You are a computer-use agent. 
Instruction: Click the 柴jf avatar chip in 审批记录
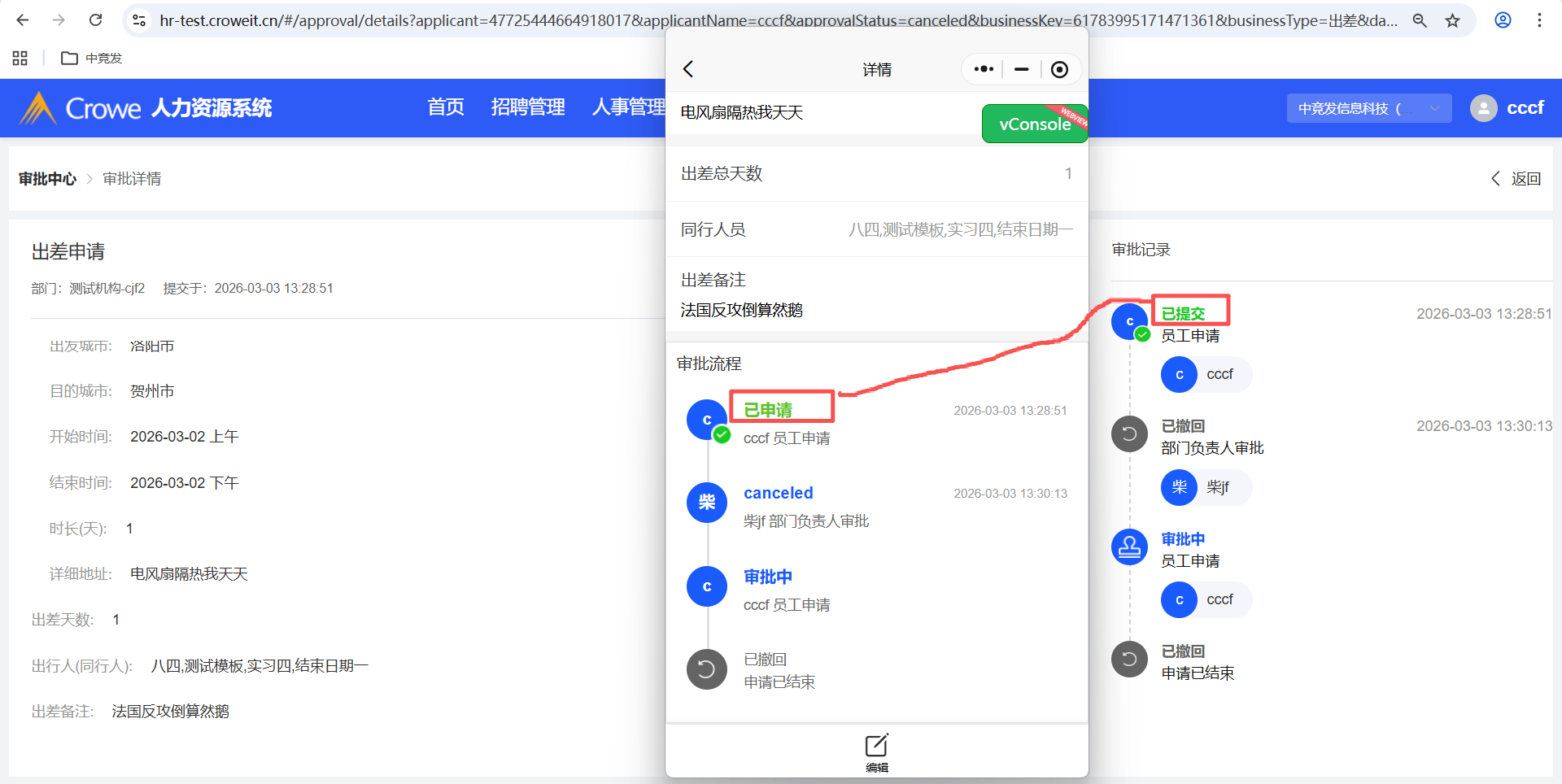[x=1206, y=487]
